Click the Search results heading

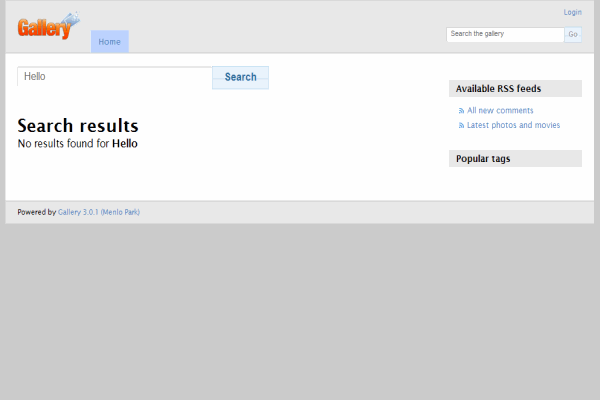[x=78, y=126]
